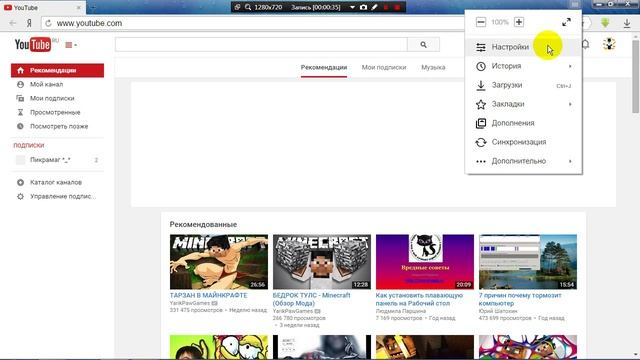This screenshot has width=640, height=360.
Task: Click the Загрузки download icon
Action: click(481, 85)
